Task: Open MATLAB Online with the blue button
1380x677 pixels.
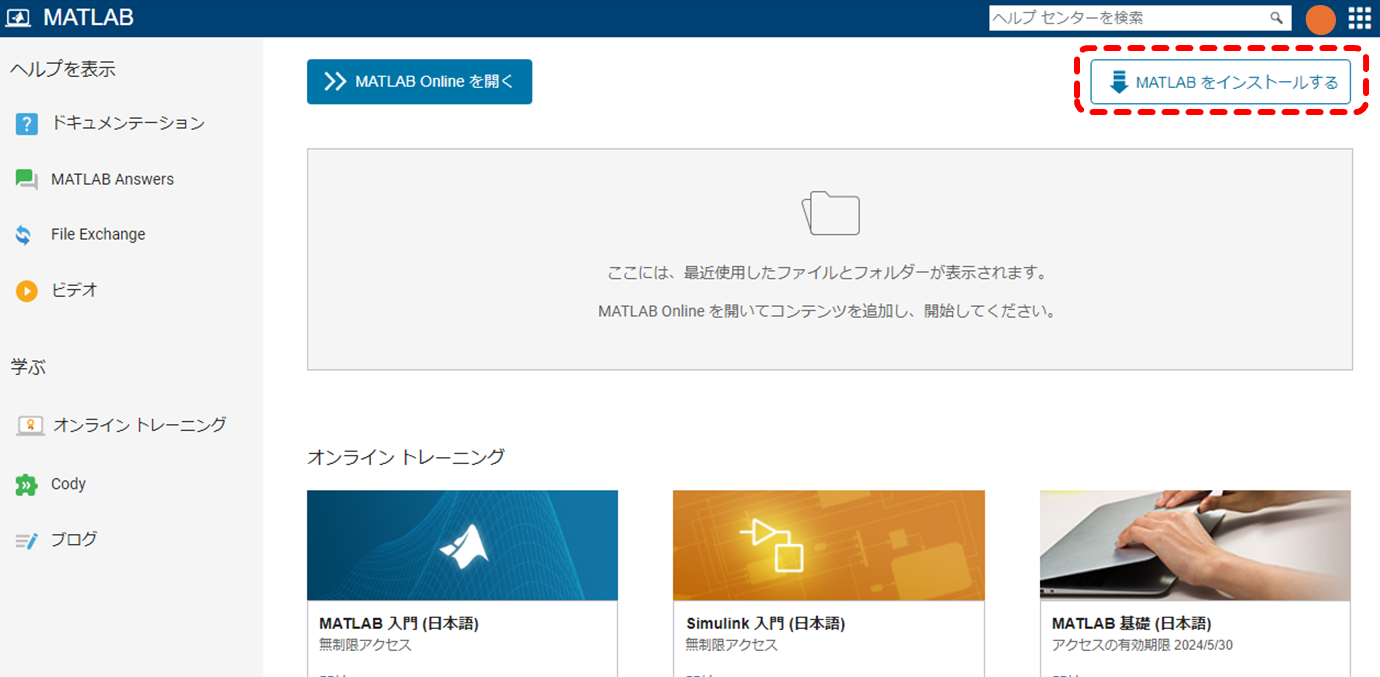Action: point(419,82)
